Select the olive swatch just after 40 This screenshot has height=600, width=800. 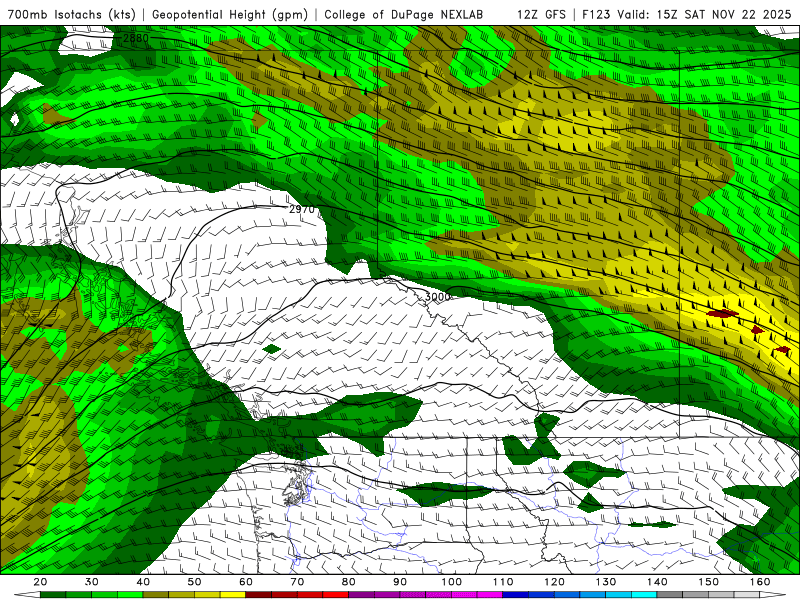(x=156, y=595)
